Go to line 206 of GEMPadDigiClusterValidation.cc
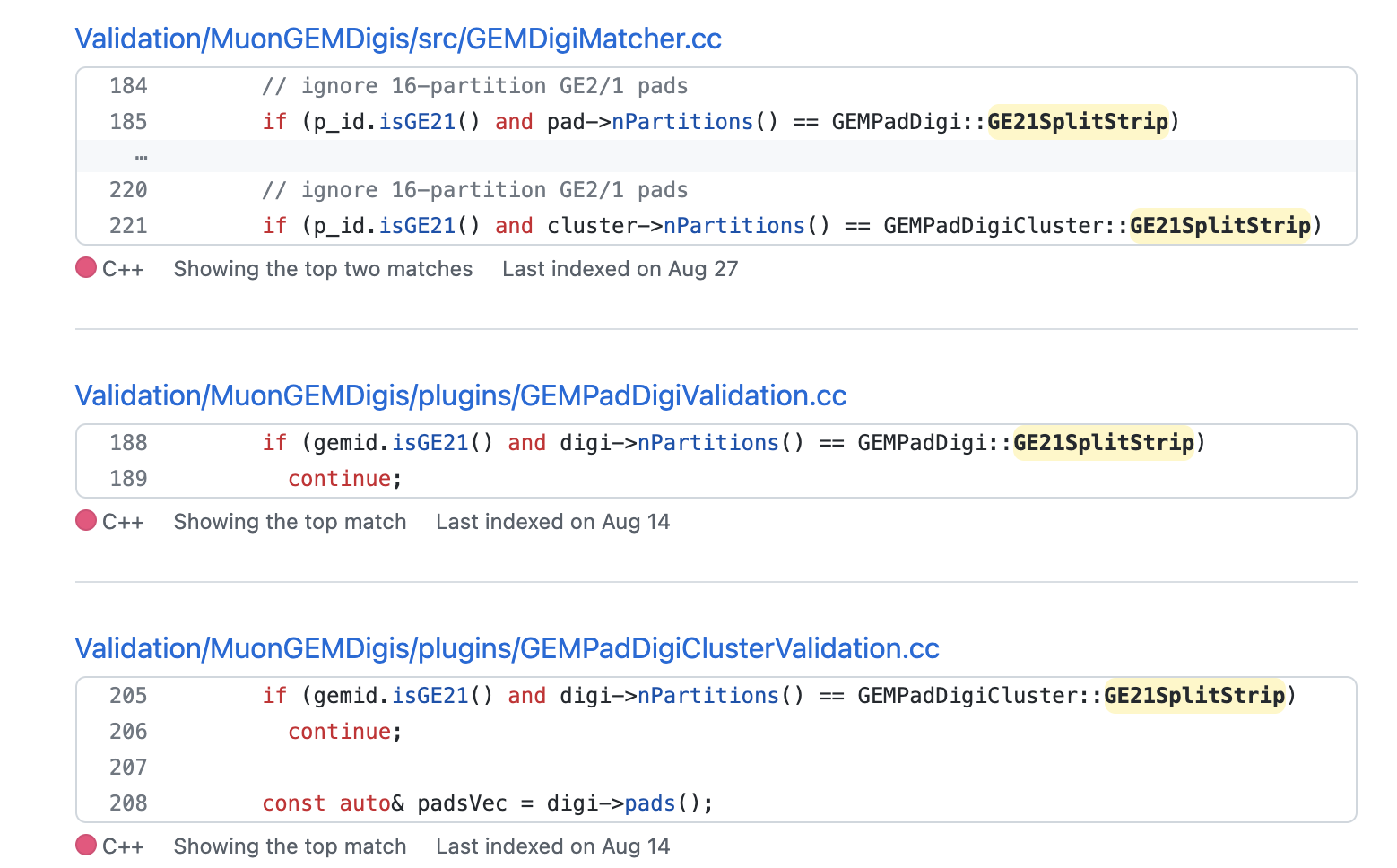This screenshot has height=868, width=1397. [x=128, y=732]
